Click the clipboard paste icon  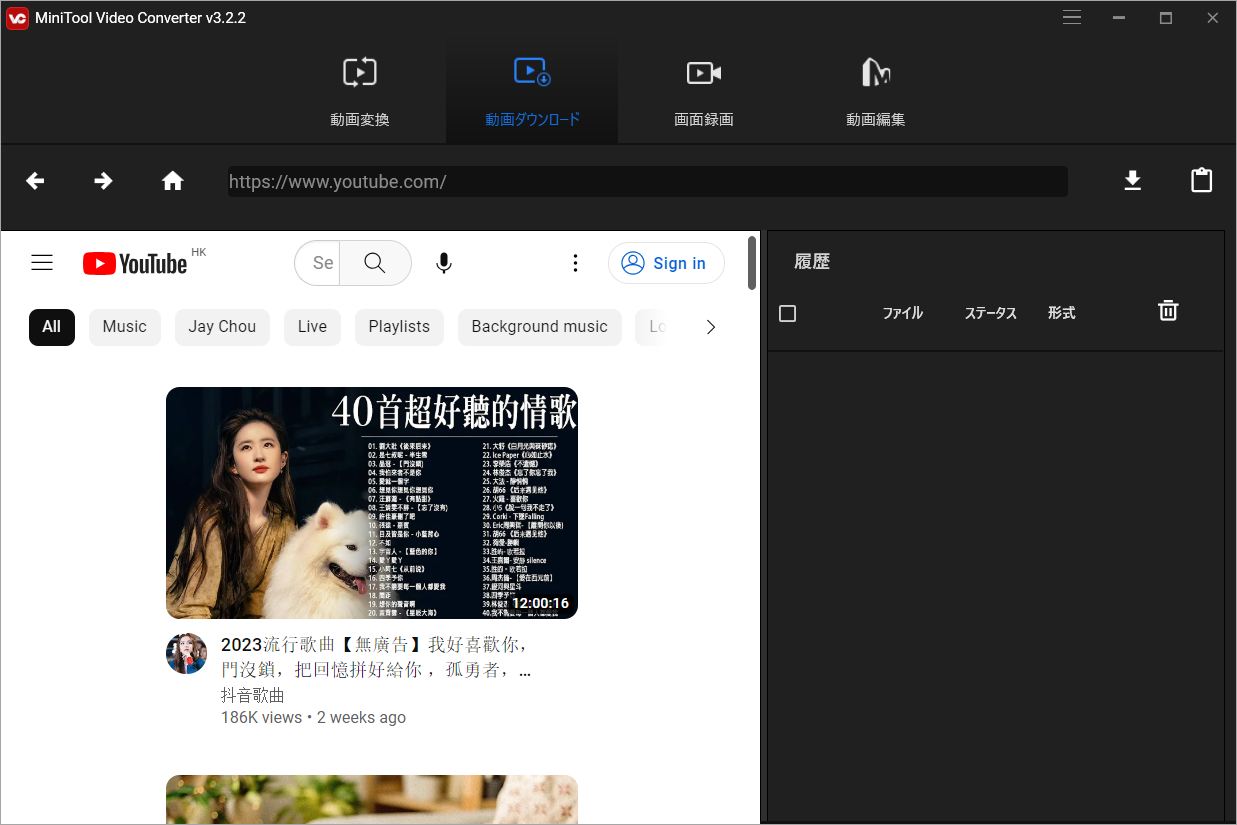point(1201,181)
